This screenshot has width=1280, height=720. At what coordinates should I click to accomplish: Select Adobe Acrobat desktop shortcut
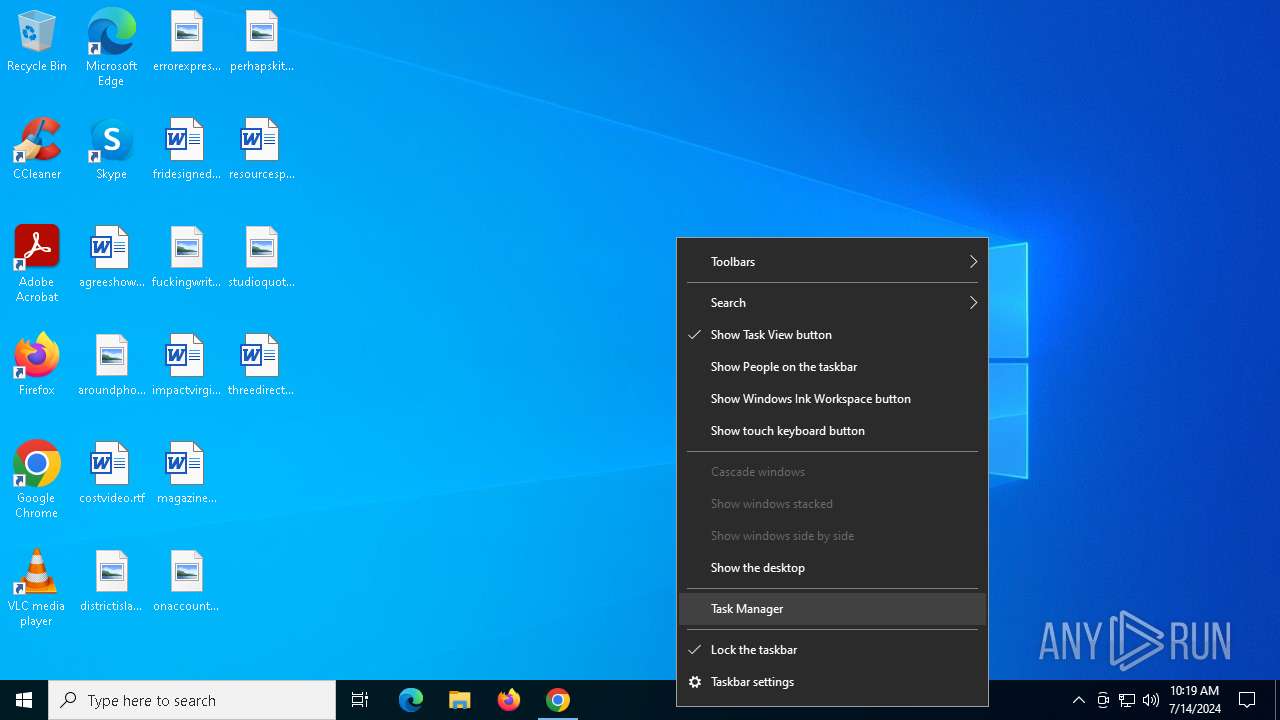pyautogui.click(x=37, y=264)
